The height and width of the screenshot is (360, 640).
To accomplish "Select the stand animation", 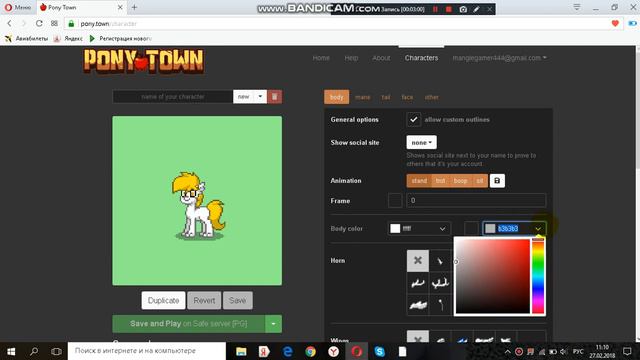I will (419, 180).
